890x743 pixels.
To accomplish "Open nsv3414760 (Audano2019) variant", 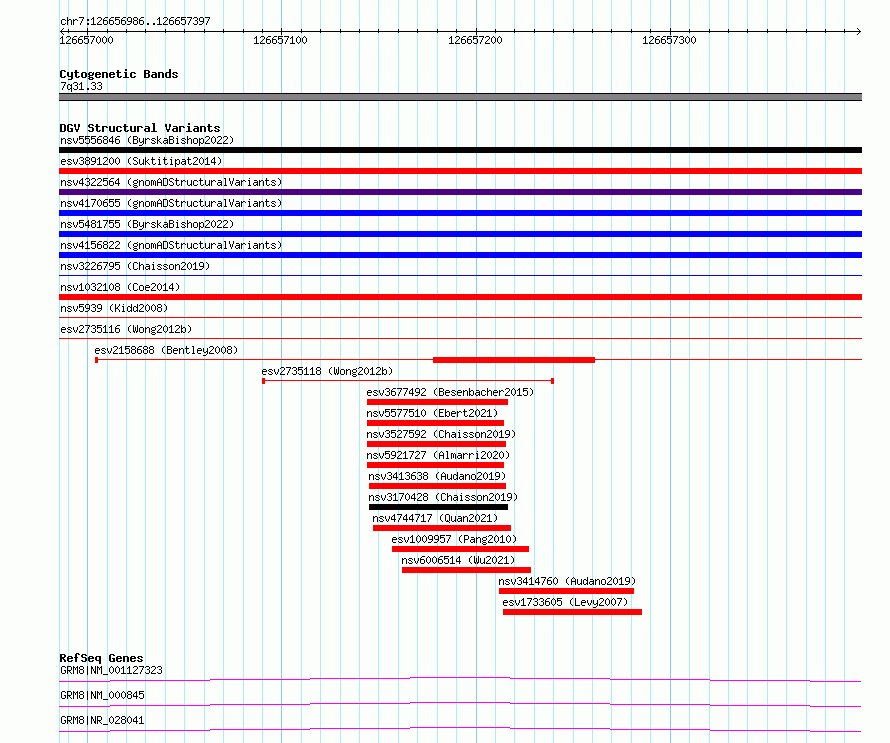I will tap(567, 581).
